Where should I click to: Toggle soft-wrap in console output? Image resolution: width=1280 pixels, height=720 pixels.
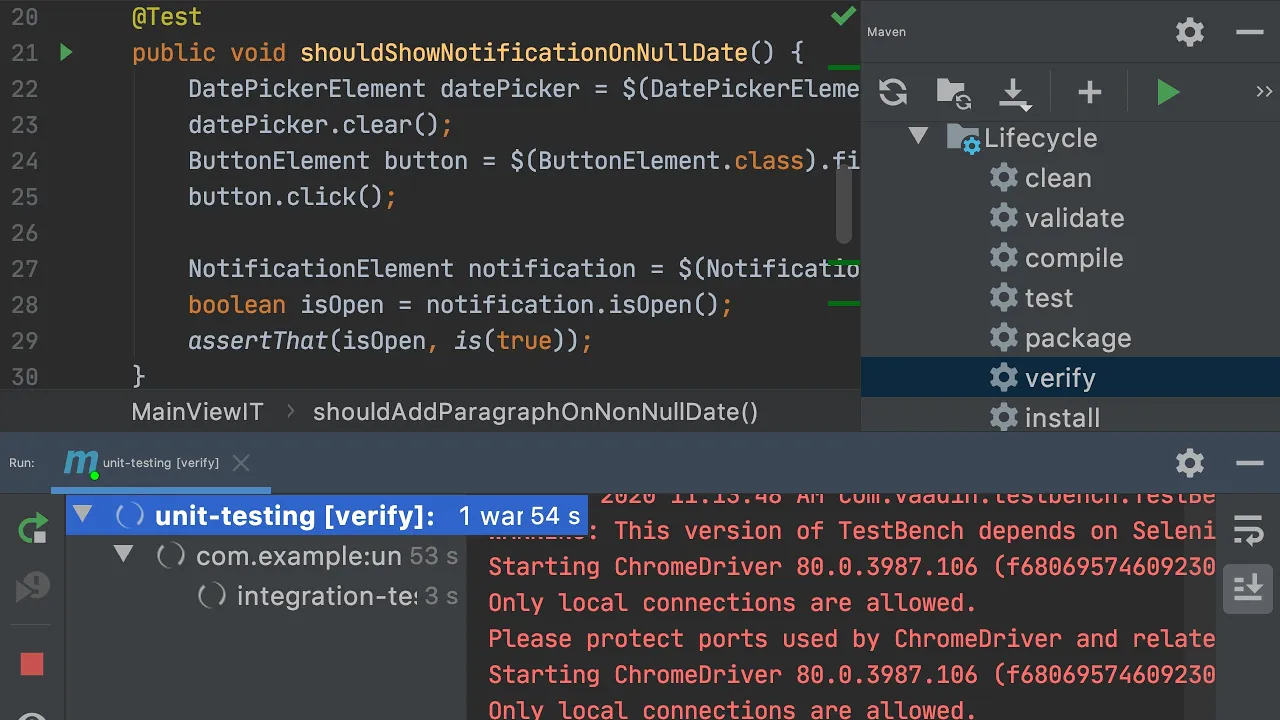[1248, 530]
